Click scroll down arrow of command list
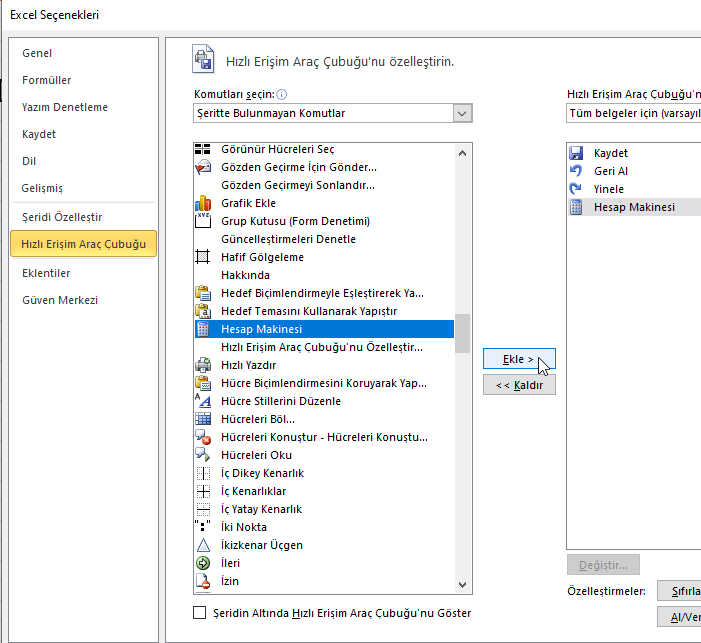This screenshot has height=643, width=701. tap(463, 584)
